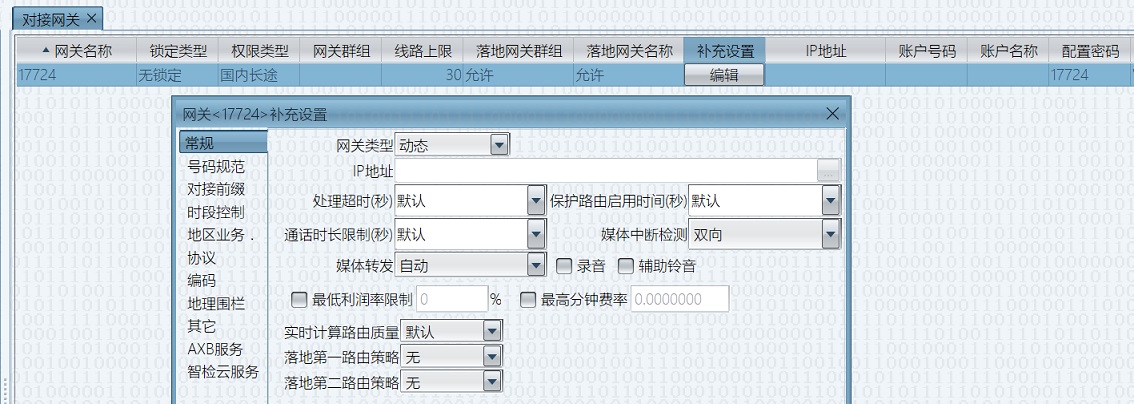Image resolution: width=1134 pixels, height=404 pixels.
Task: Click the 锁定类型 column header
Action: point(178,51)
